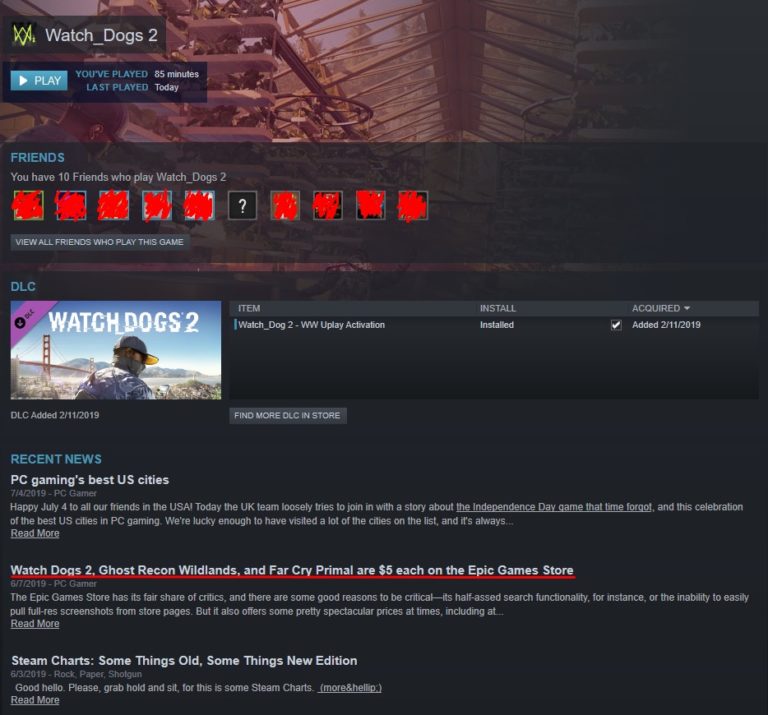The image size is (768, 715).
Task: Sort DLC using the Acquired column arrow
Action: 687,308
